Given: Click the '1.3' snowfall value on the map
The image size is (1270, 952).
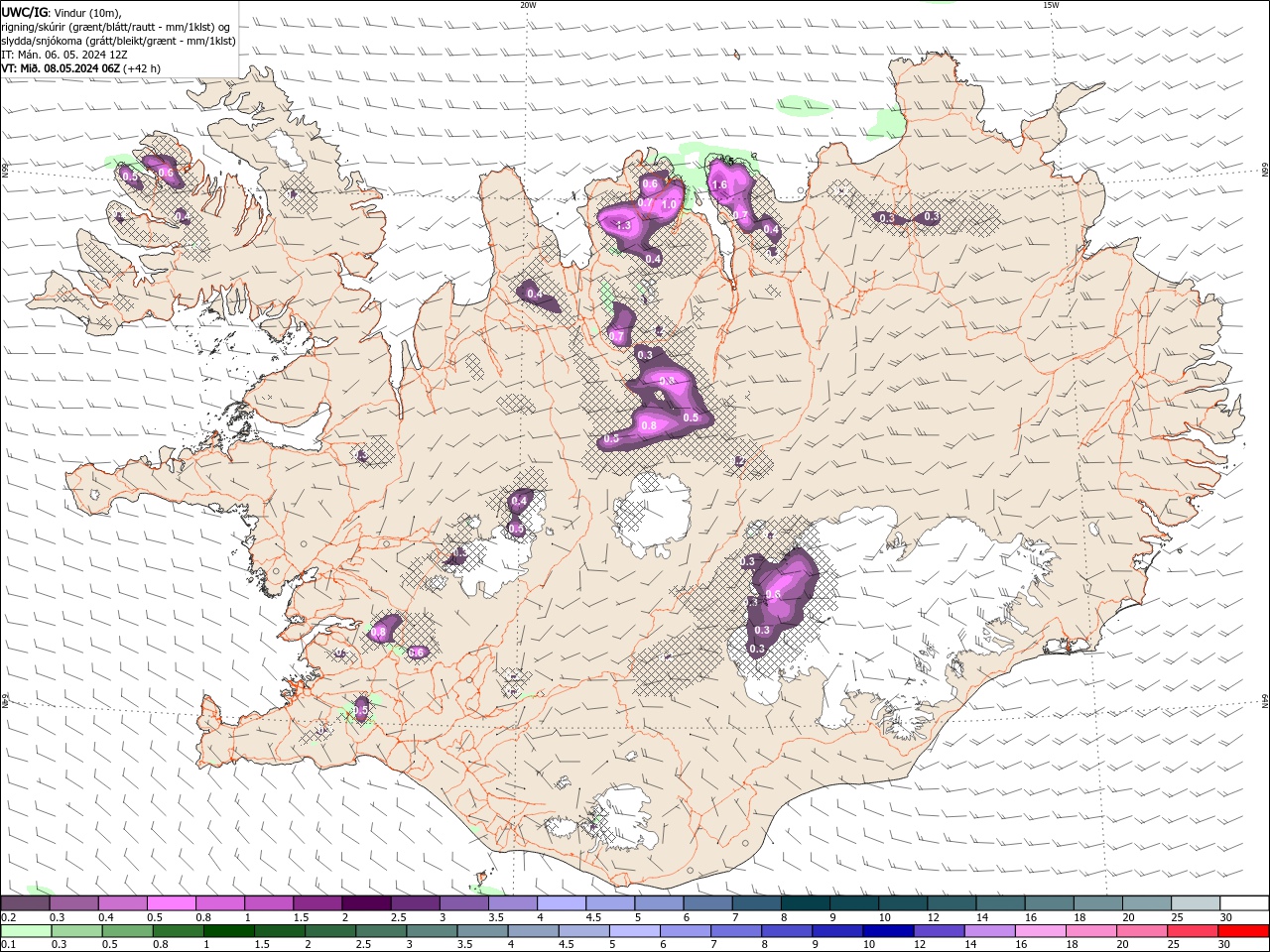Looking at the screenshot, I should [624, 226].
